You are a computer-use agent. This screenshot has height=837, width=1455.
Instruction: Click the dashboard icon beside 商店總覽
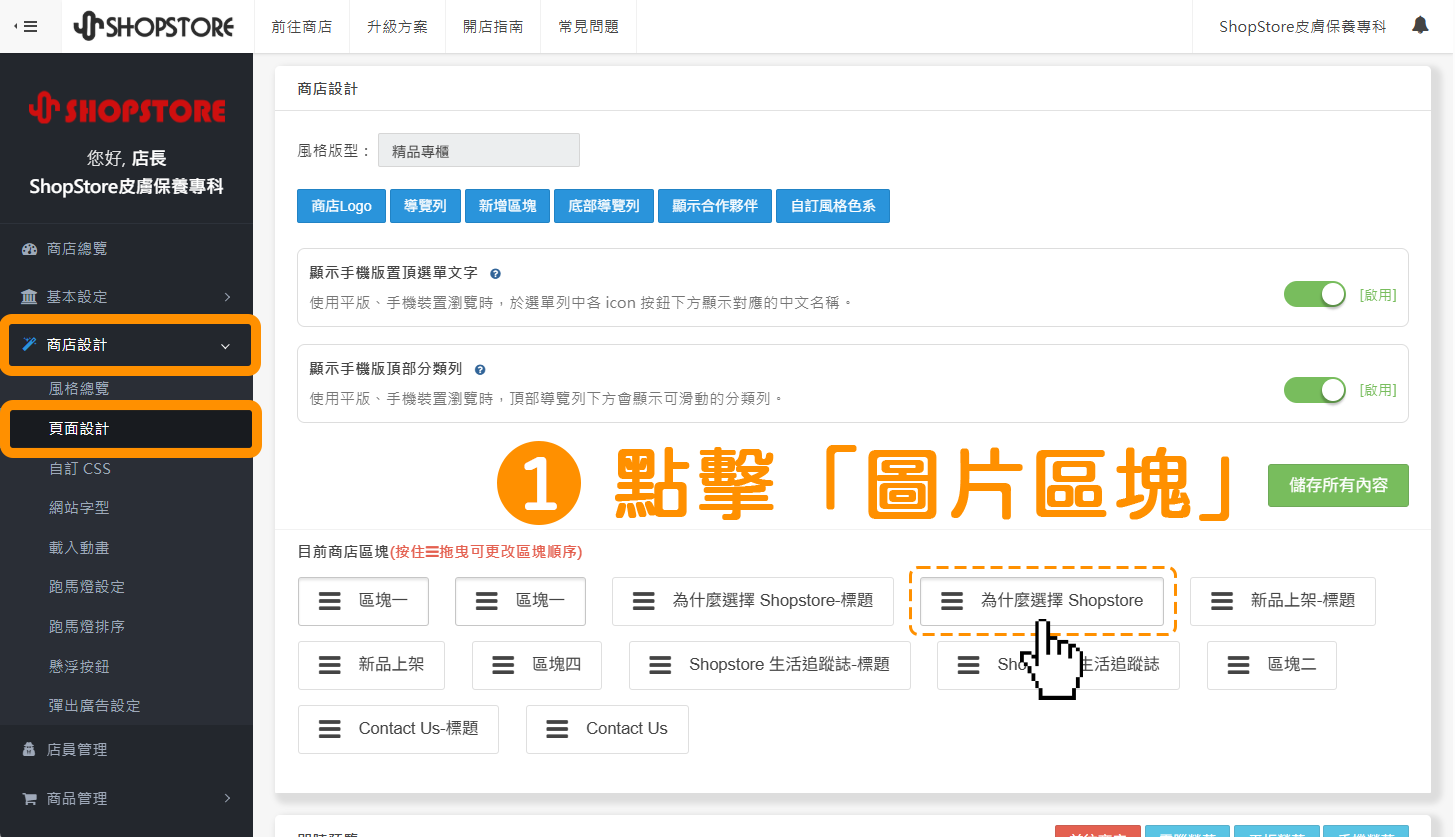click(29, 249)
